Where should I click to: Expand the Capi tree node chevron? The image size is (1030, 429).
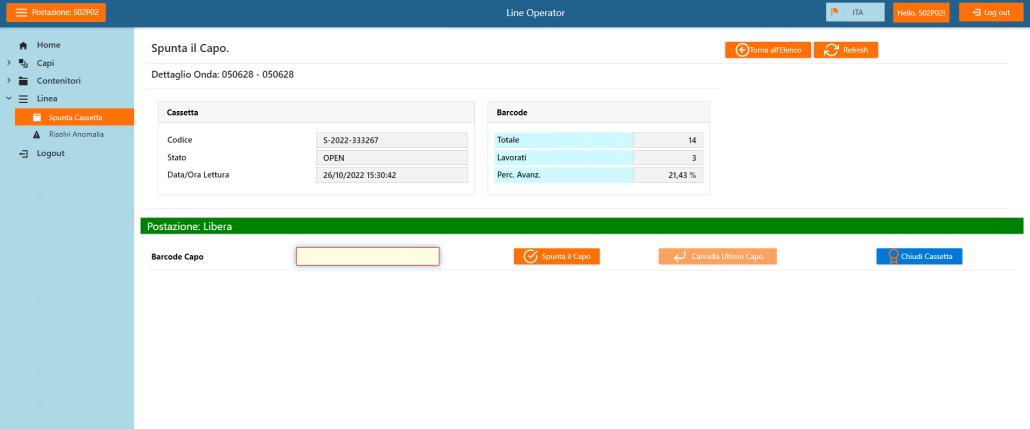(9, 63)
